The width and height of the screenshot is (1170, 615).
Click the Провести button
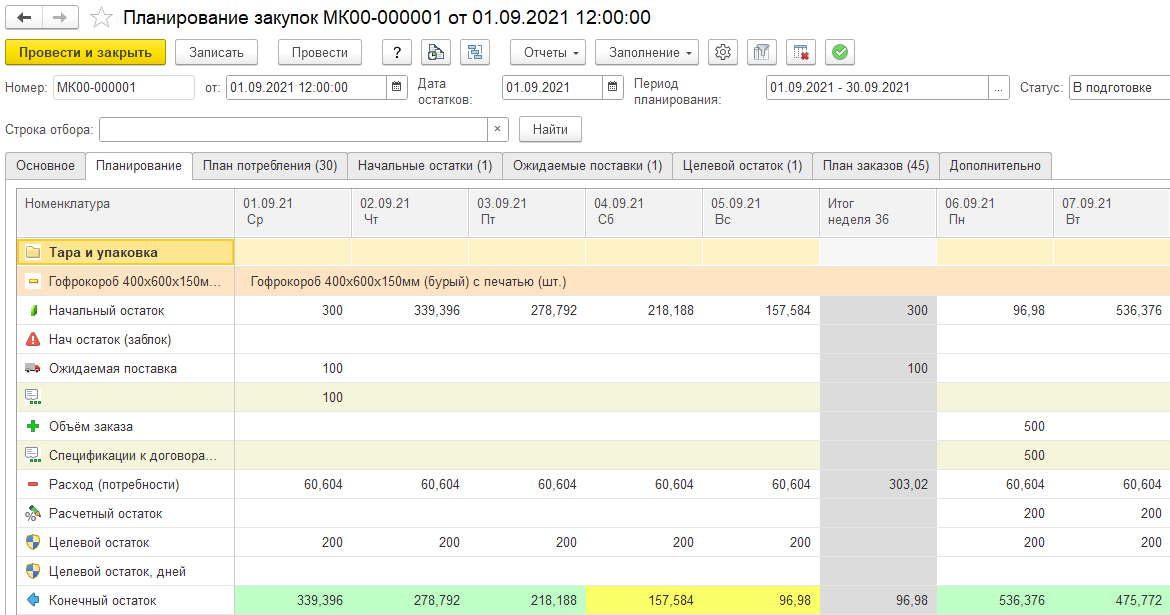click(319, 52)
